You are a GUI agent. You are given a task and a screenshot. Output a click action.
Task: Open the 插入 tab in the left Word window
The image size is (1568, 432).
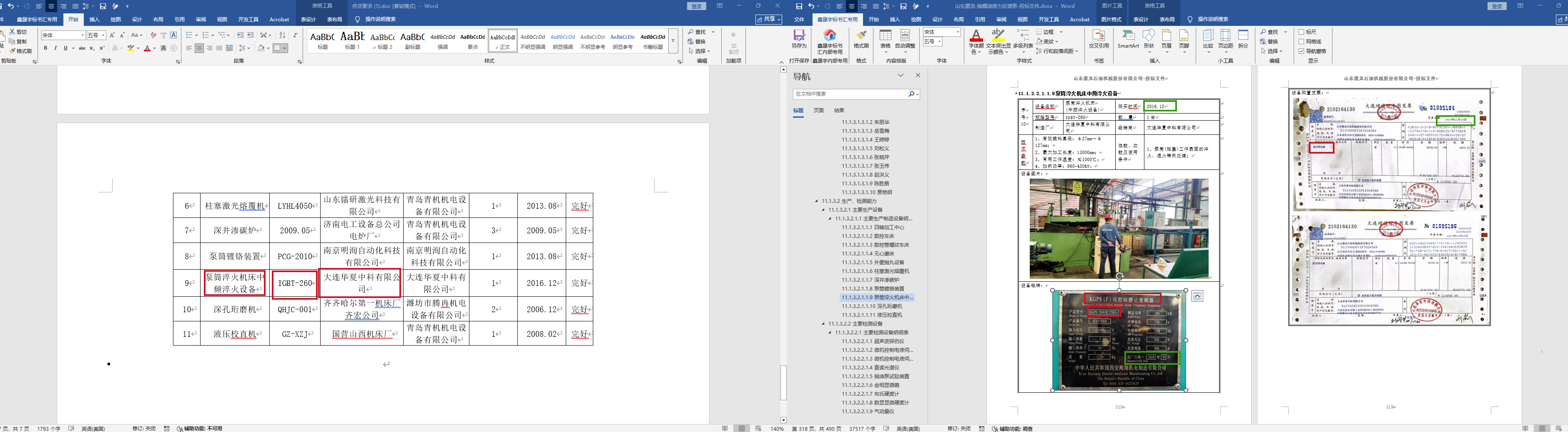pos(94,20)
